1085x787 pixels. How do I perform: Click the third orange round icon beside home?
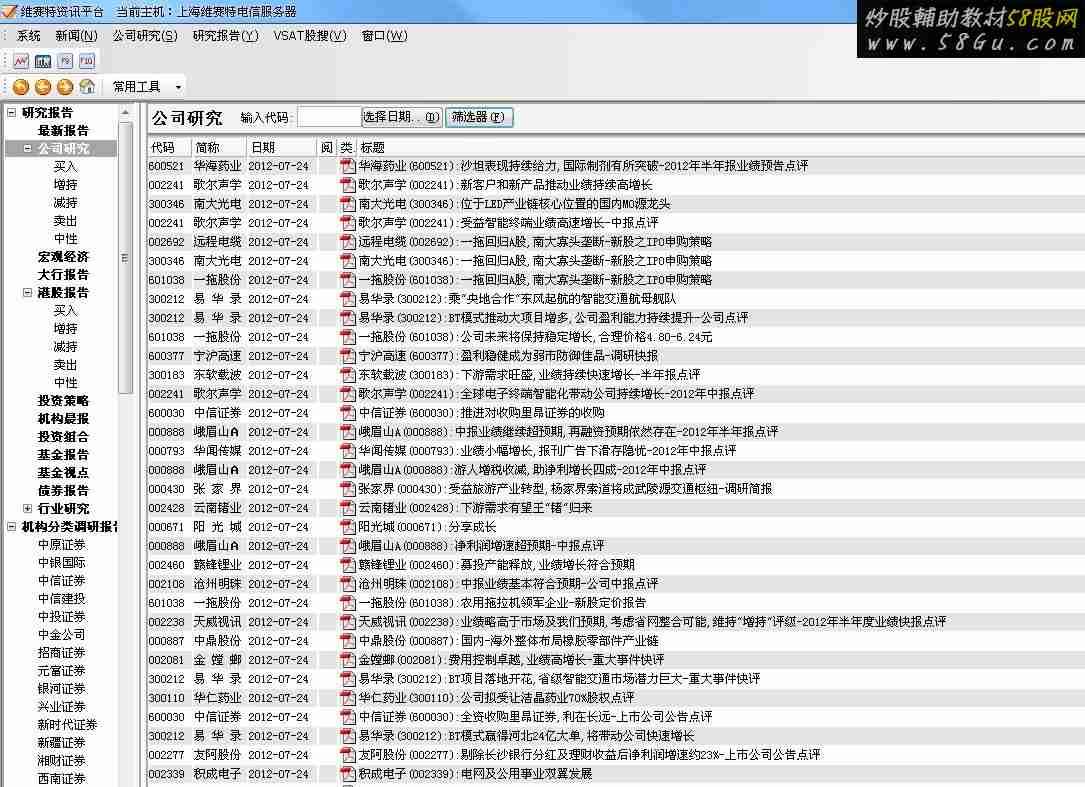[x=65, y=87]
